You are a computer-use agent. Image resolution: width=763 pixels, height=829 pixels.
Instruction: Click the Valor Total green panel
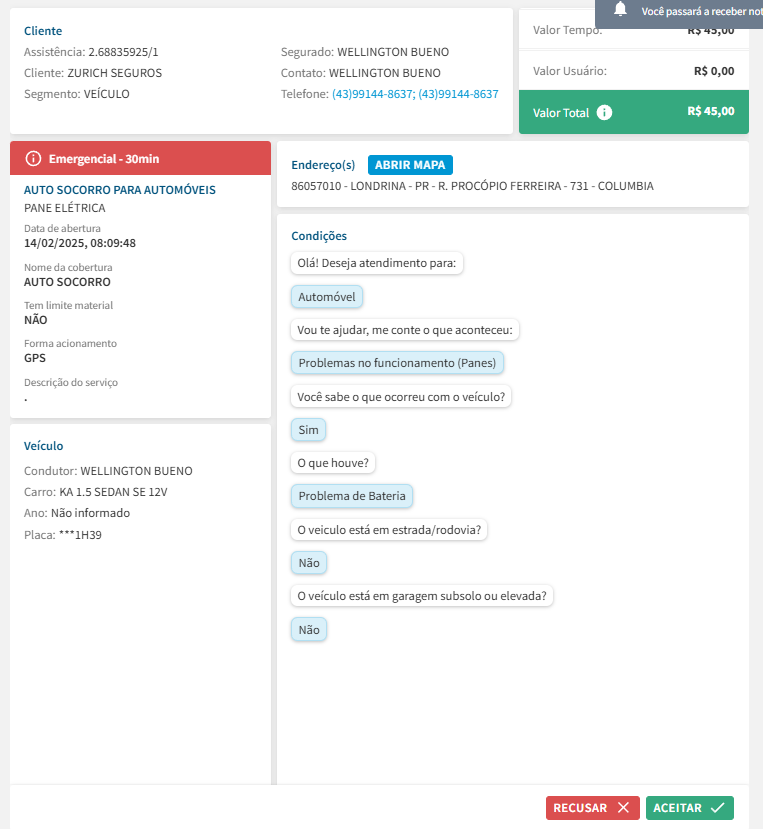tap(633, 112)
